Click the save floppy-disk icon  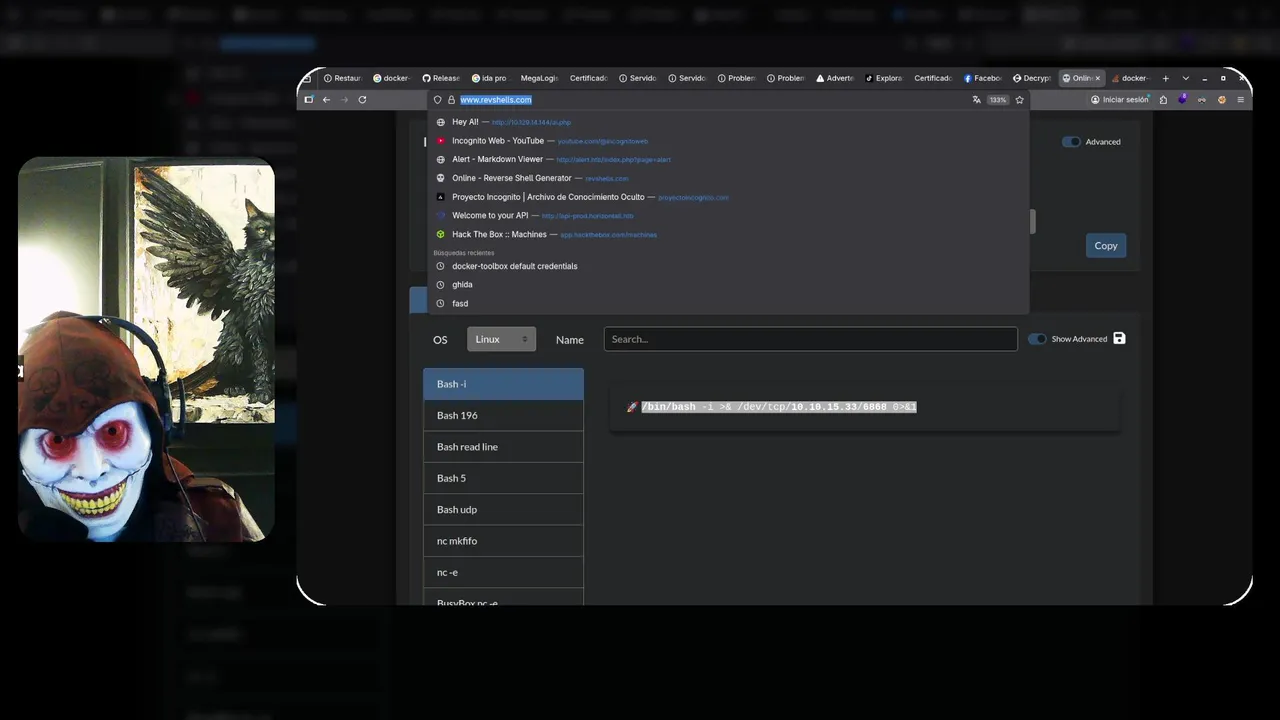point(1119,338)
